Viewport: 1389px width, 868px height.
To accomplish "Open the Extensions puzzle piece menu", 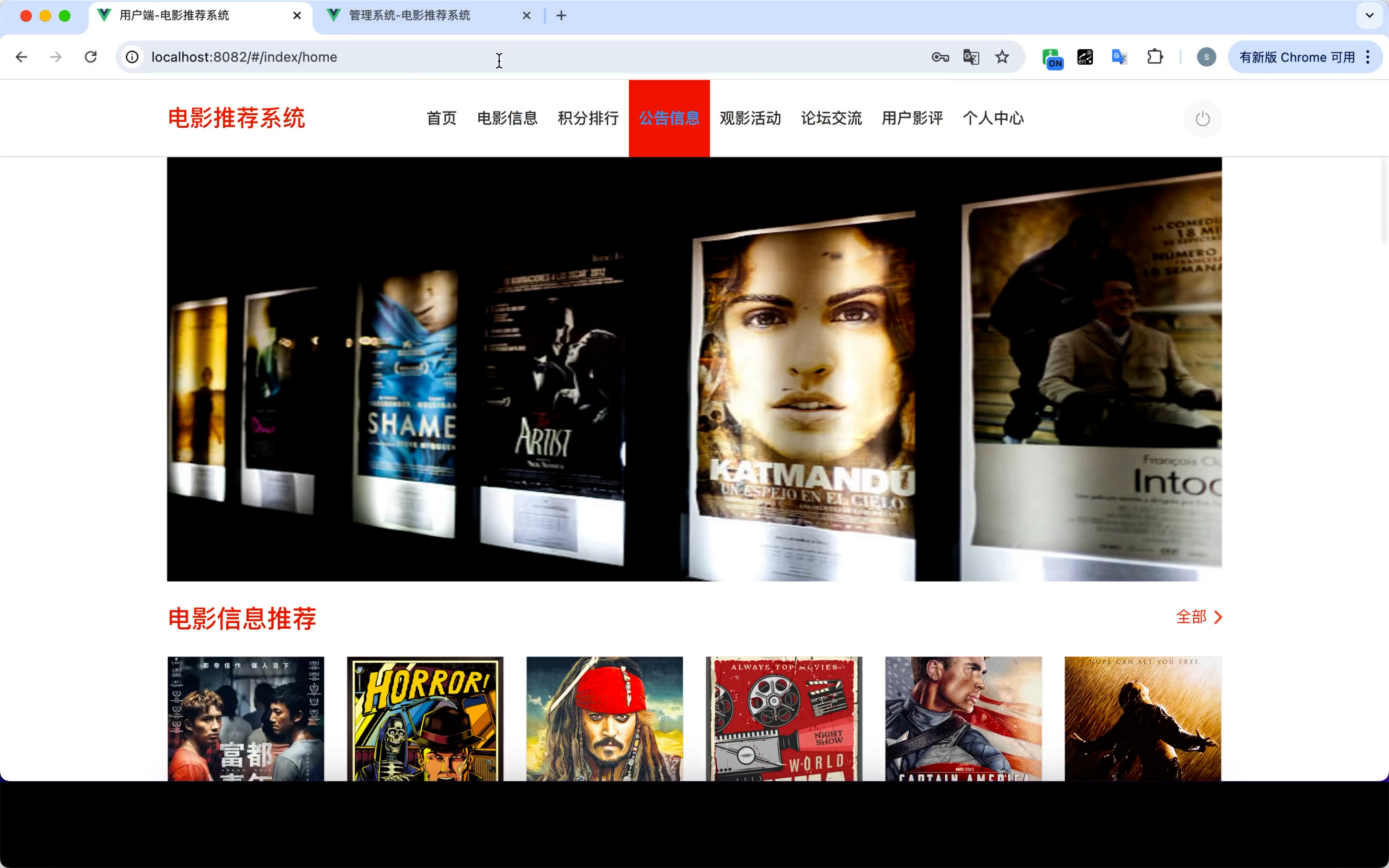I will click(x=1155, y=57).
